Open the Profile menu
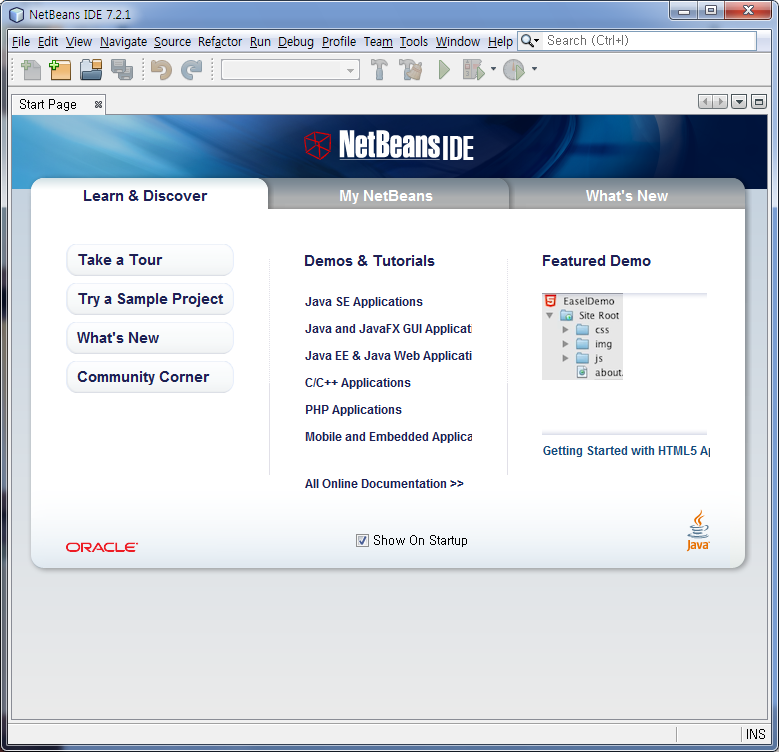Image resolution: width=779 pixels, height=752 pixels. point(339,41)
